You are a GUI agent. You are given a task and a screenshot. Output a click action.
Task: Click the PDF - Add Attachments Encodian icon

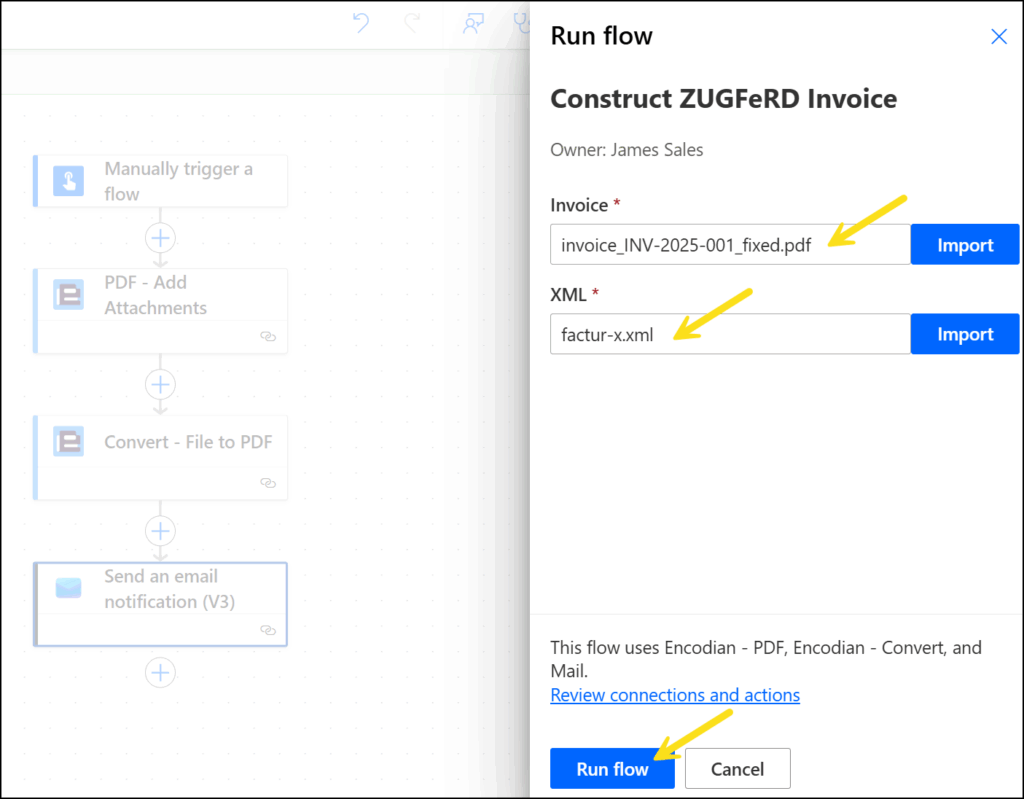click(68, 295)
